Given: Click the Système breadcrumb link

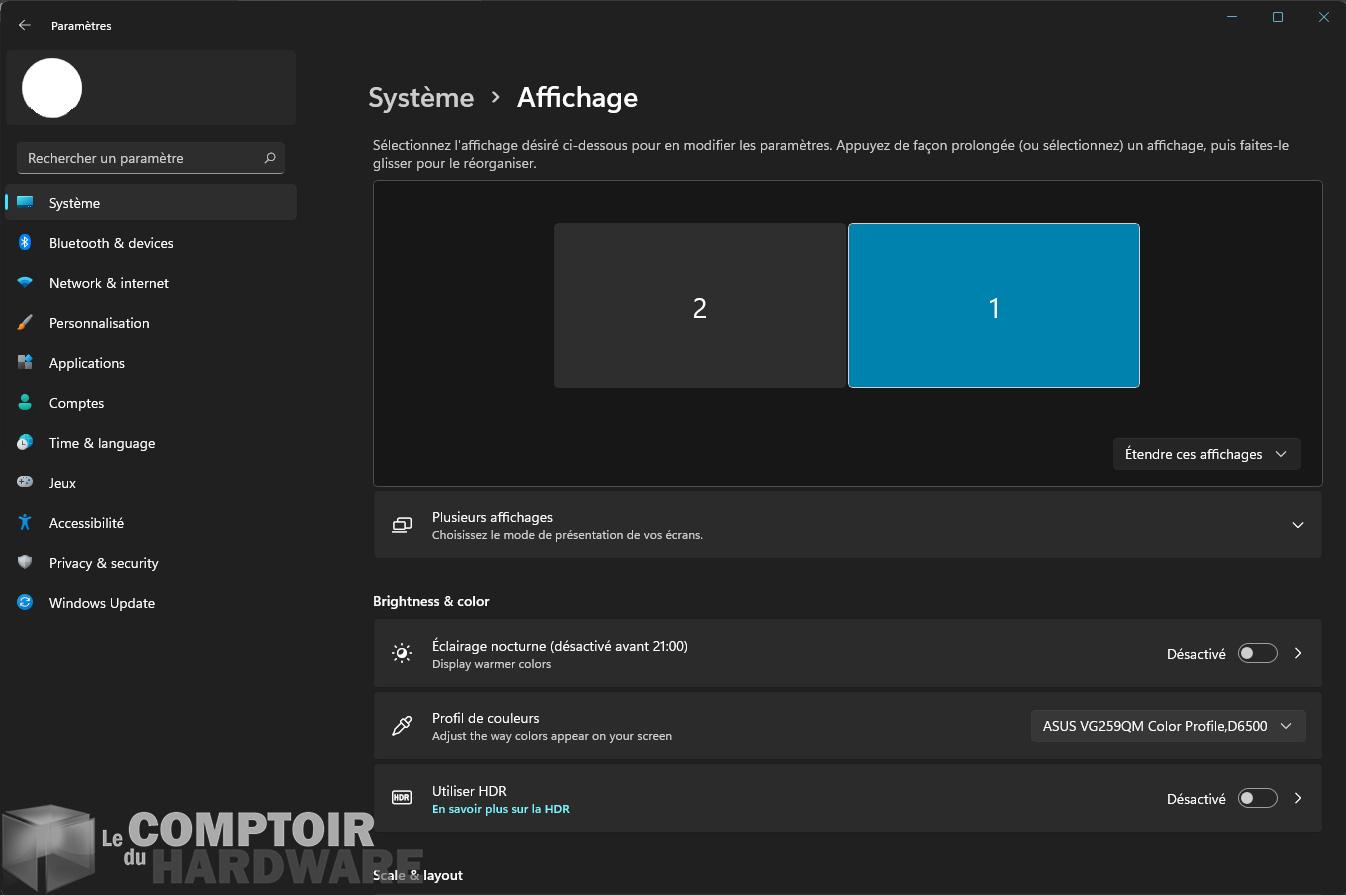Looking at the screenshot, I should [421, 98].
